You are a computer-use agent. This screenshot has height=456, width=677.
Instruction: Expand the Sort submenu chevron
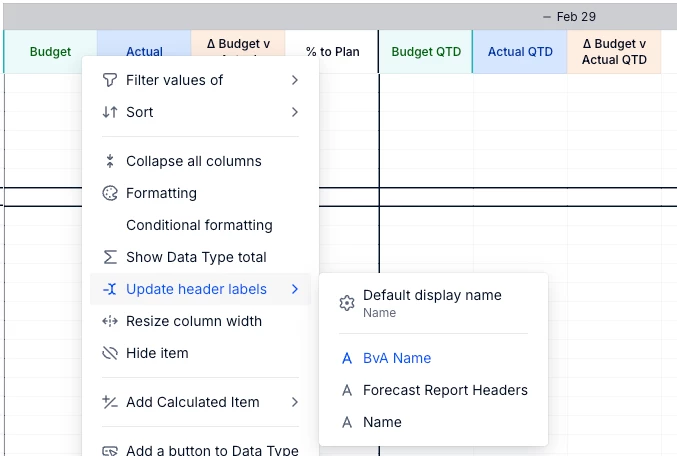coord(295,112)
